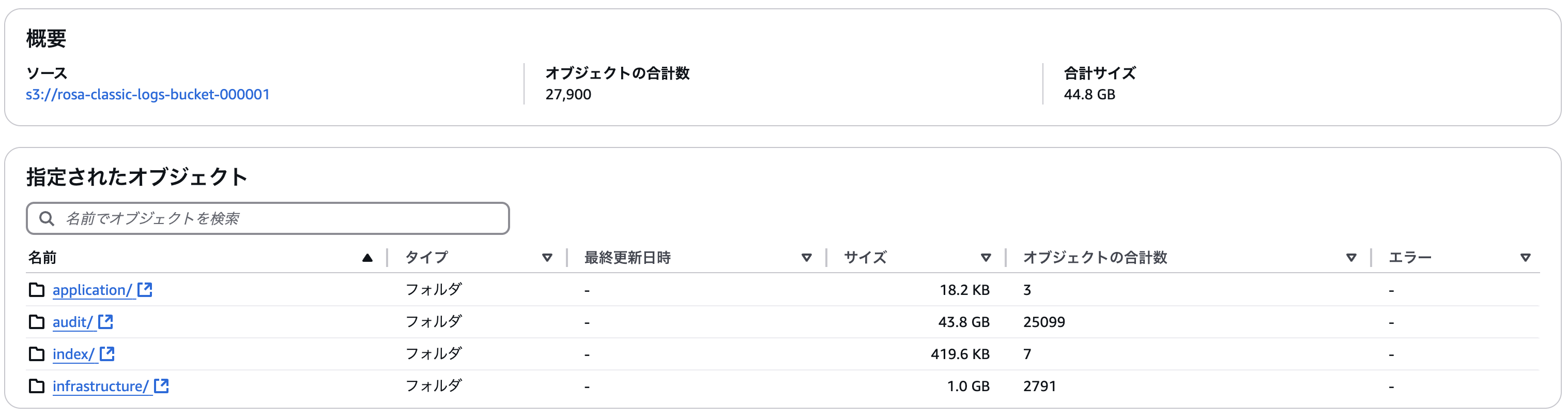1568x416 pixels.
Task: Open the infrastructure/ folder link
Action: 100,386
